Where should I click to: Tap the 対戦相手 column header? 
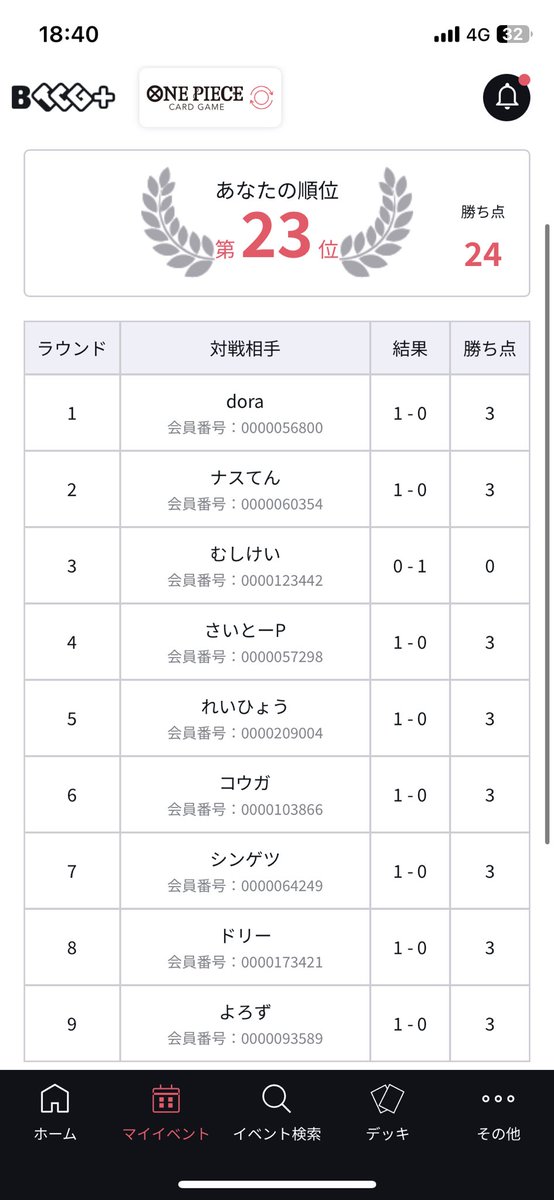245,349
